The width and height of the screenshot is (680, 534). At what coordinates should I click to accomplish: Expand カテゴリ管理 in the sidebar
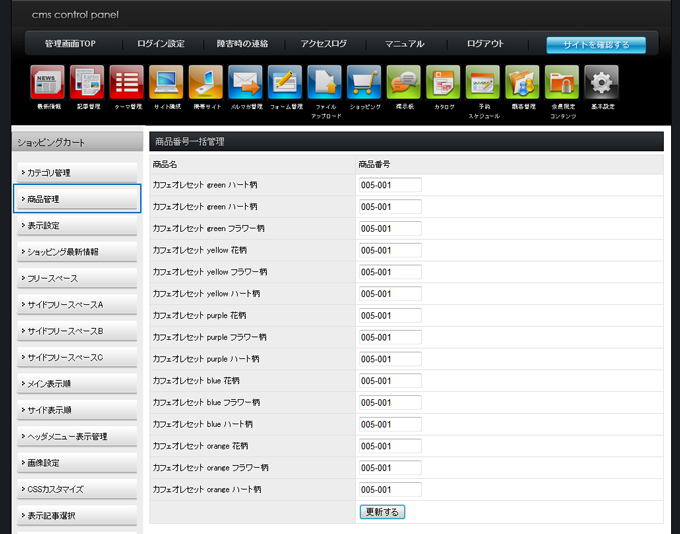[x=77, y=173]
